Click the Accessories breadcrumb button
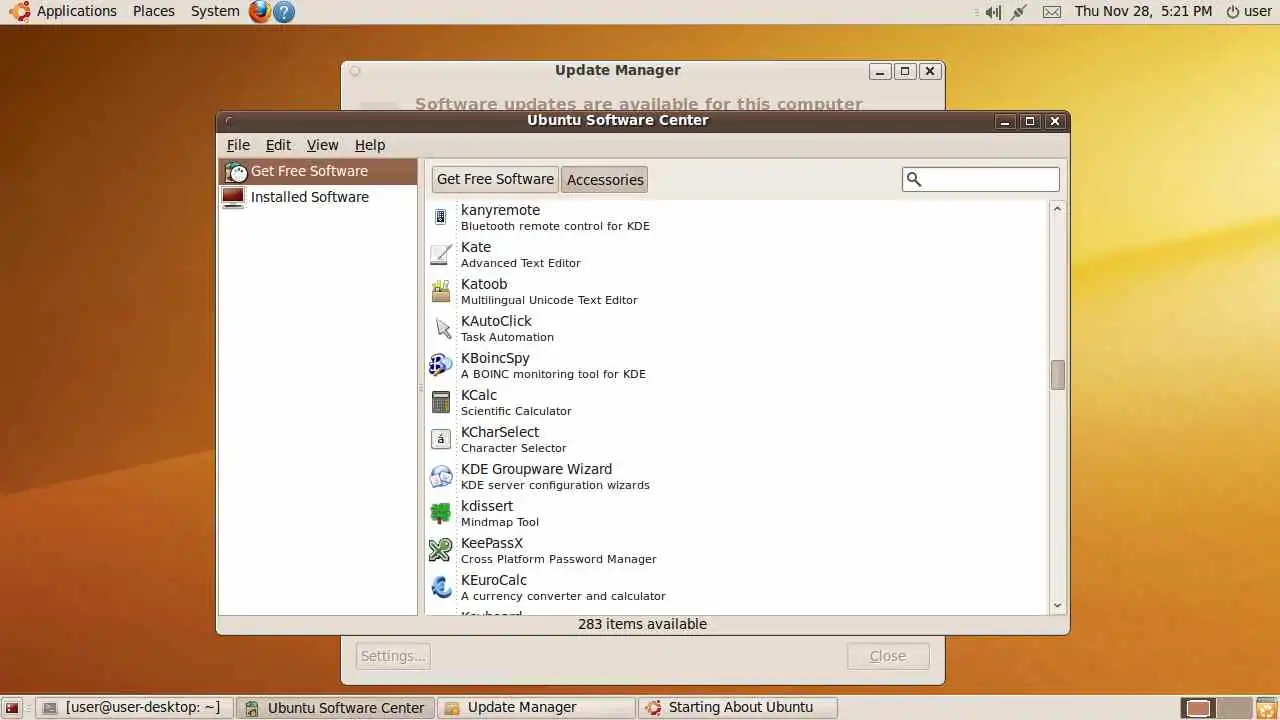 pyautogui.click(x=605, y=180)
